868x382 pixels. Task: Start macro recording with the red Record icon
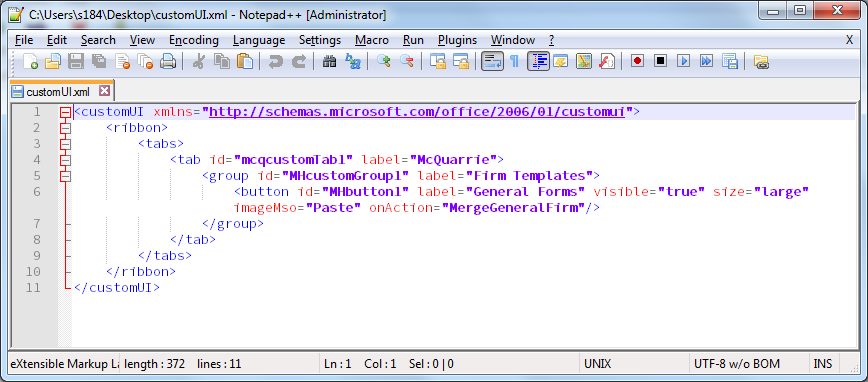click(x=637, y=61)
